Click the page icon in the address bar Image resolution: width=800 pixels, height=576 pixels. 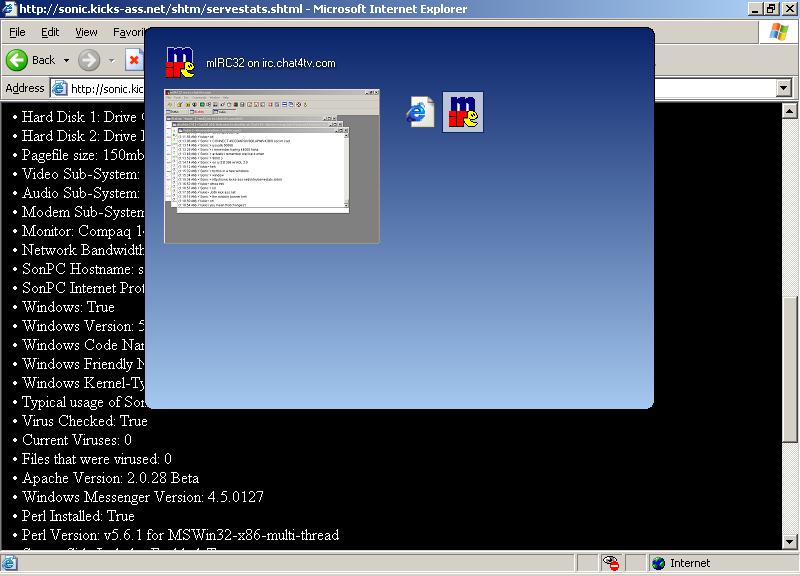[x=59, y=88]
